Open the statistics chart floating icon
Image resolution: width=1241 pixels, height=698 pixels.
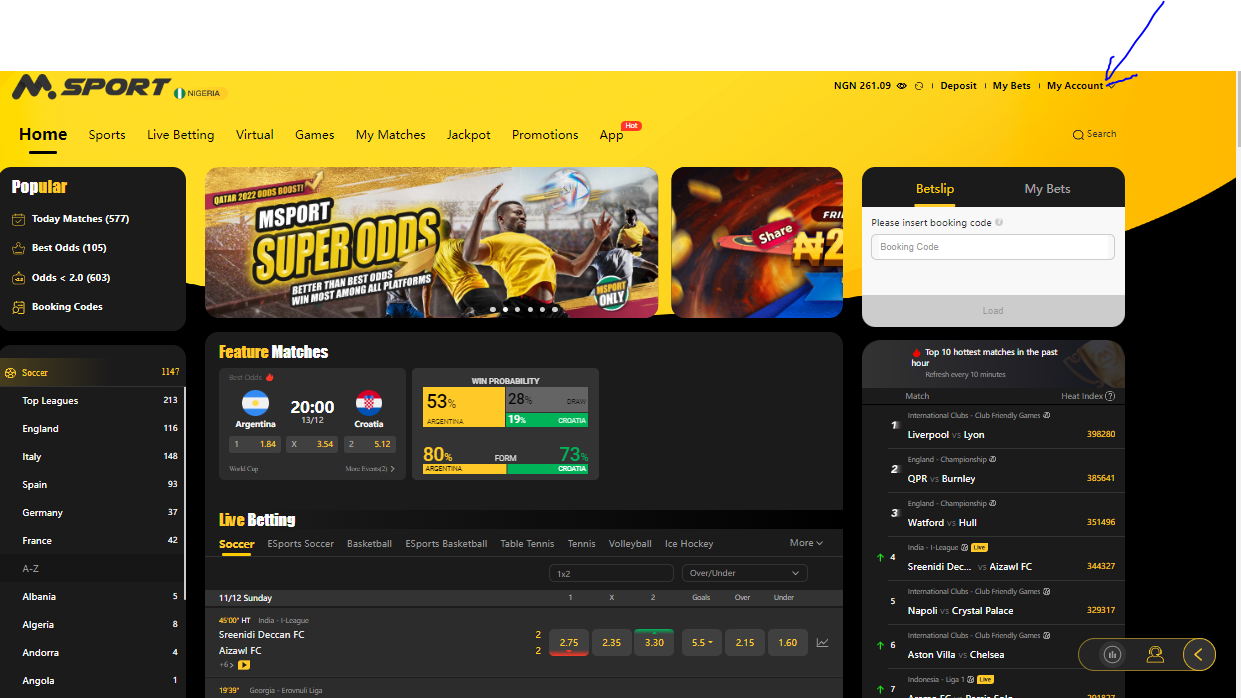1111,655
